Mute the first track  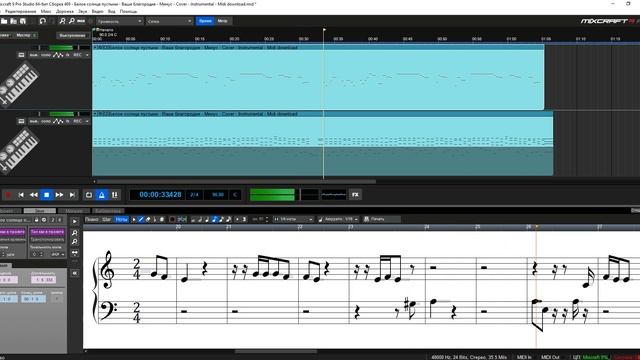(x=33, y=55)
